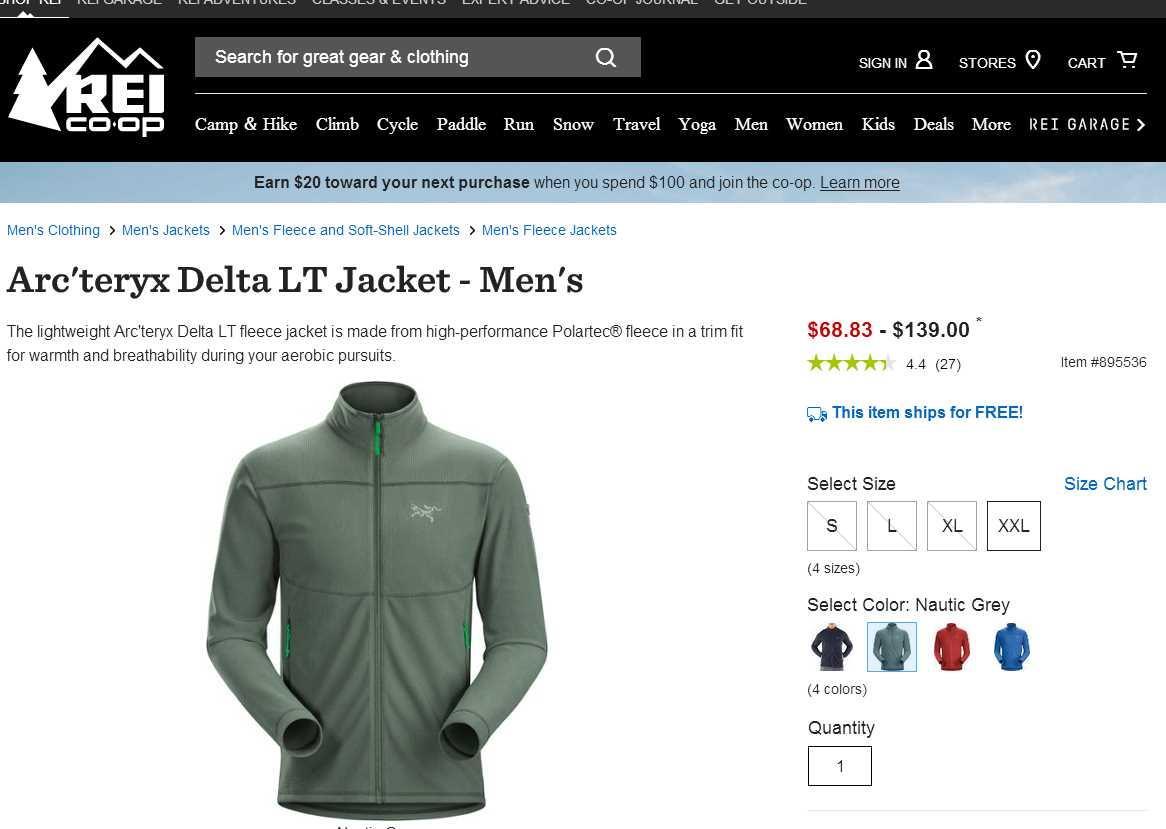Go to REI Co-op logo homepage
Screen dimensions: 1166x829
pyautogui.click(x=86, y=88)
